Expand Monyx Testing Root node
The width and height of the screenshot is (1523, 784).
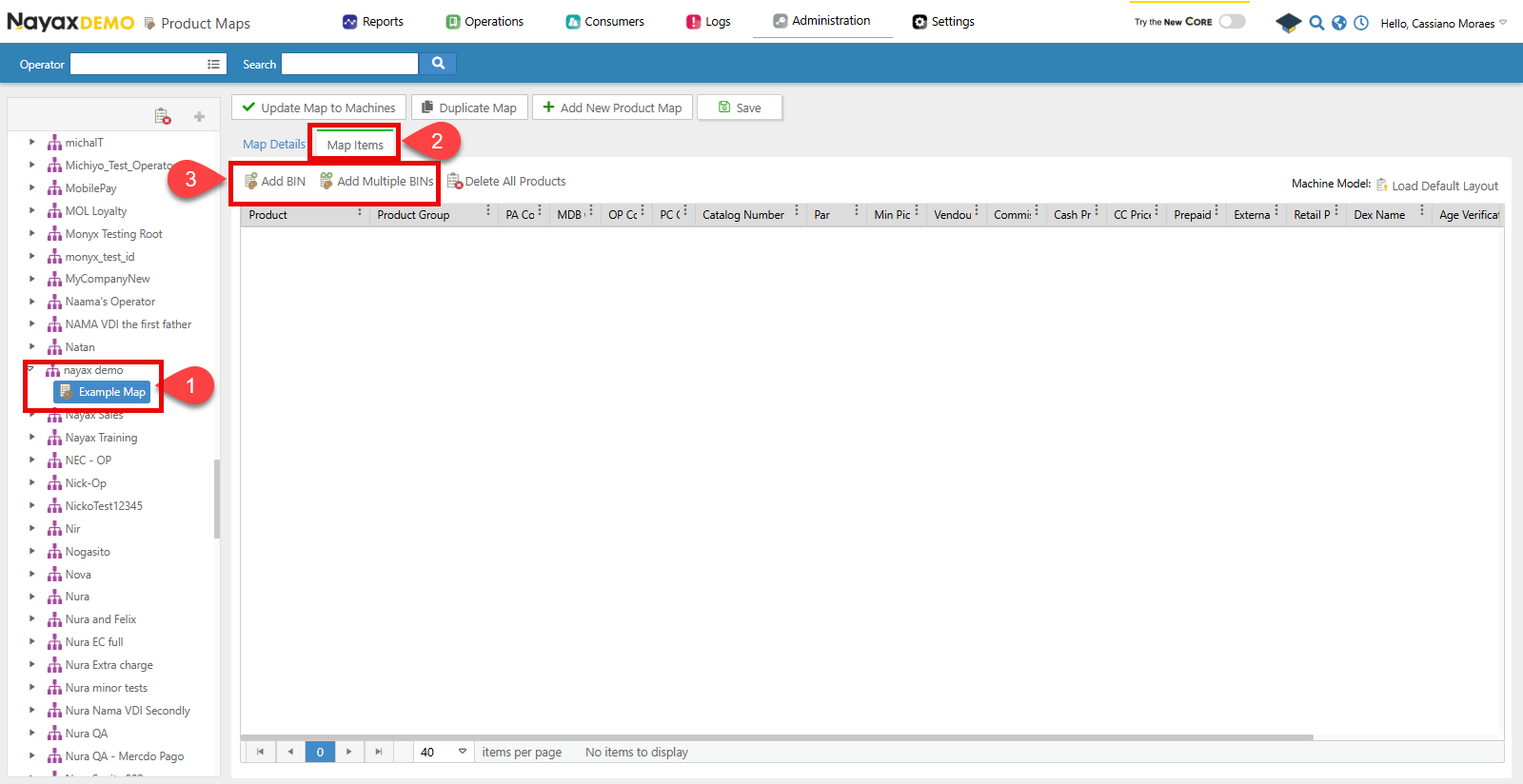pyautogui.click(x=32, y=233)
